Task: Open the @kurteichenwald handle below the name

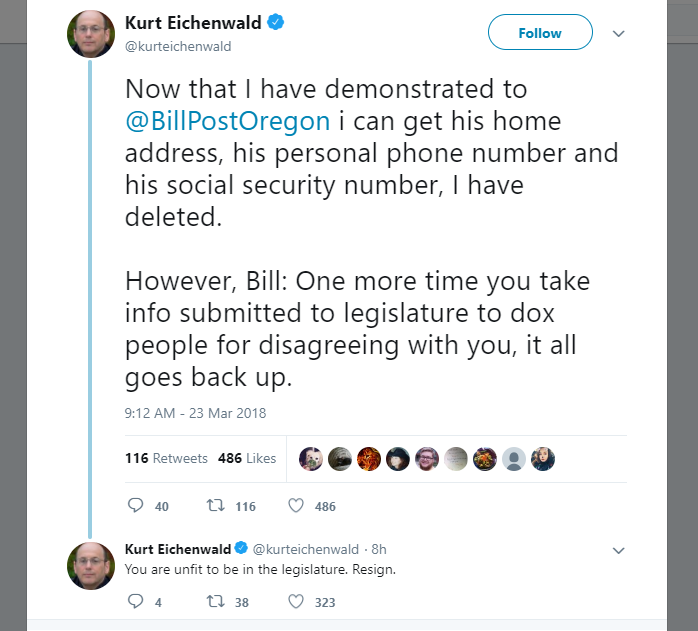Action: tap(178, 46)
